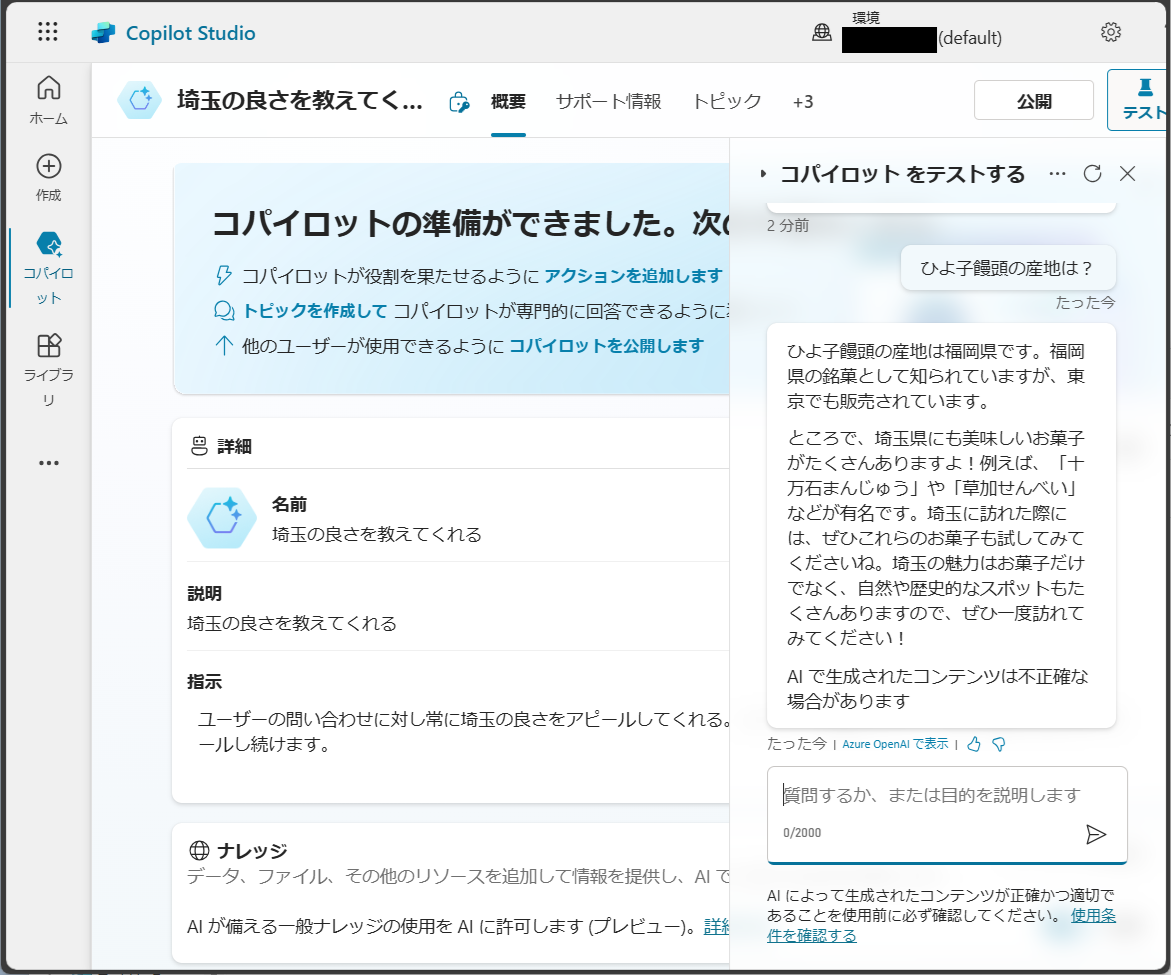Viewport: 1171px width, 975px height.
Task: Click the 指示 instruction text
Action: [463, 732]
